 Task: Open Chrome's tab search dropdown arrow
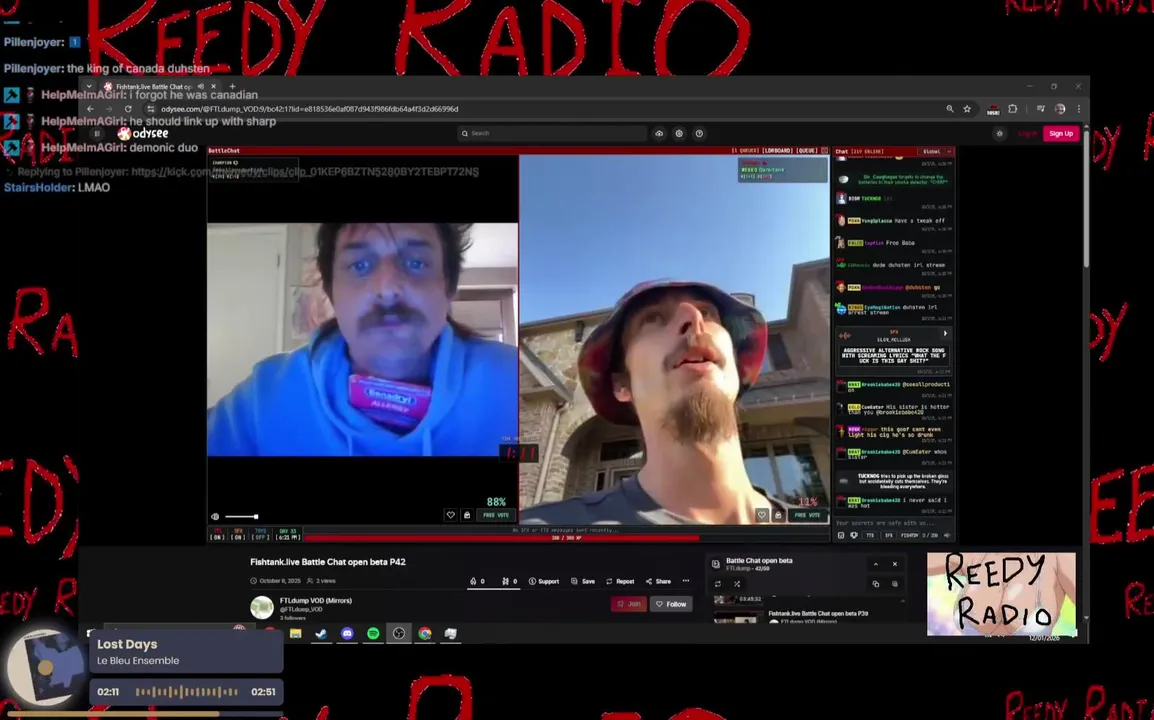point(89,86)
